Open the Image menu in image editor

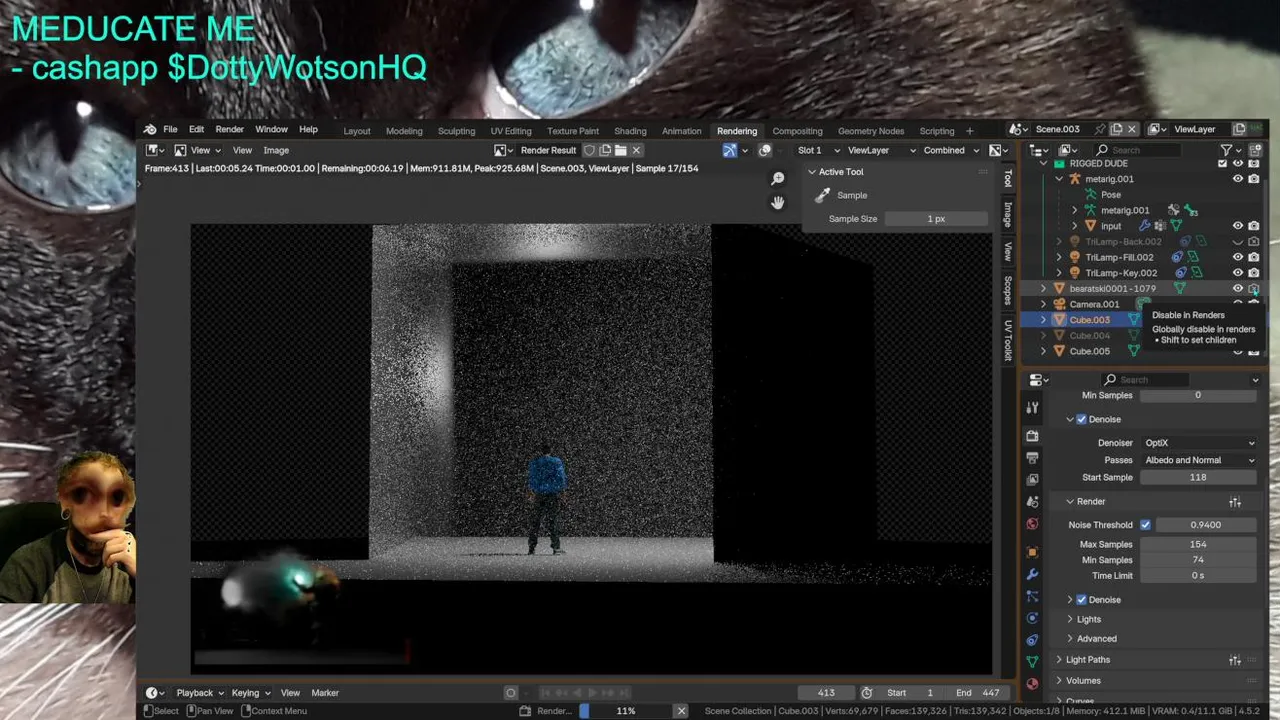coord(276,150)
